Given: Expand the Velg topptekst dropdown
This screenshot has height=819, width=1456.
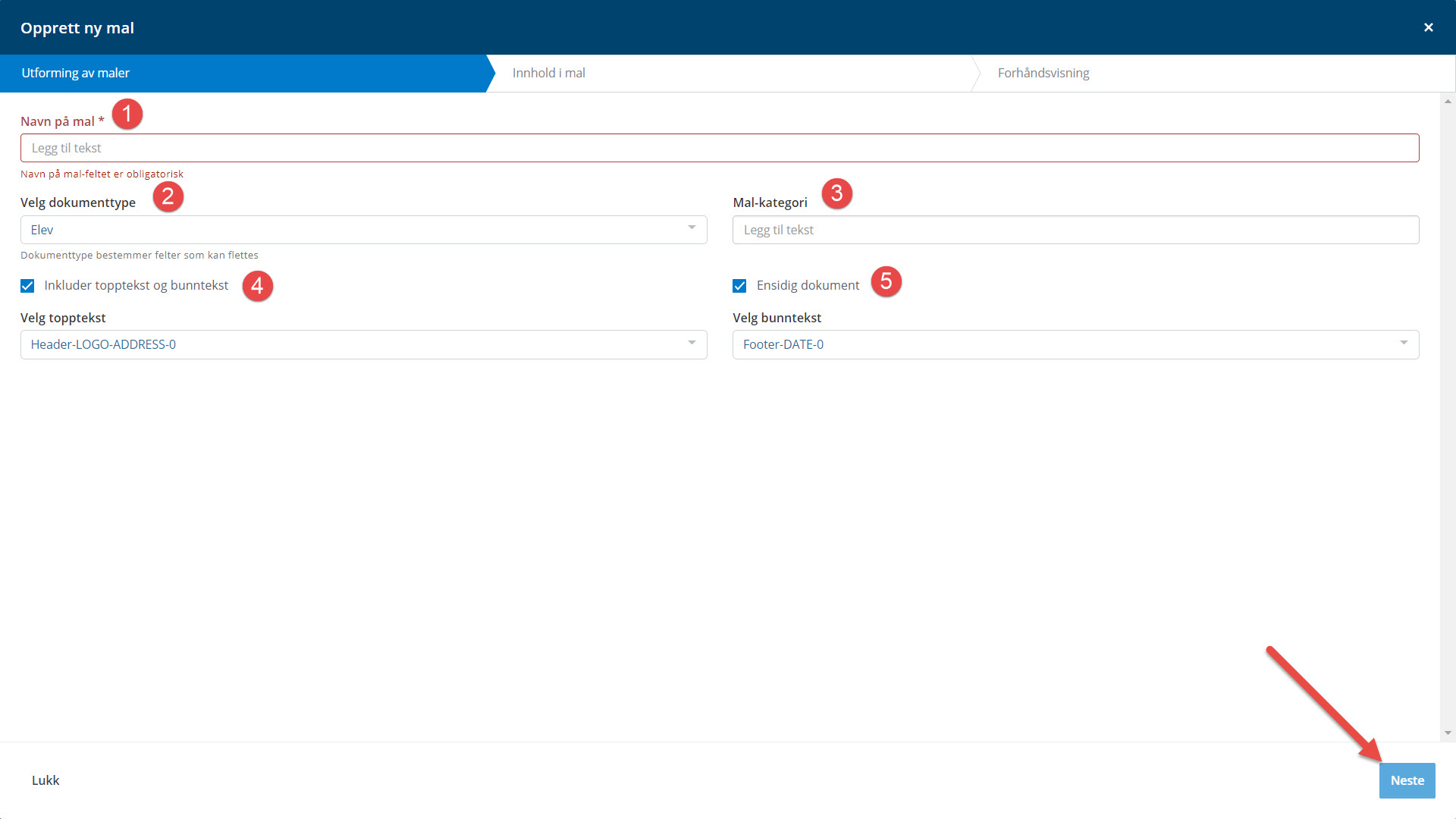Looking at the screenshot, I should [x=363, y=344].
